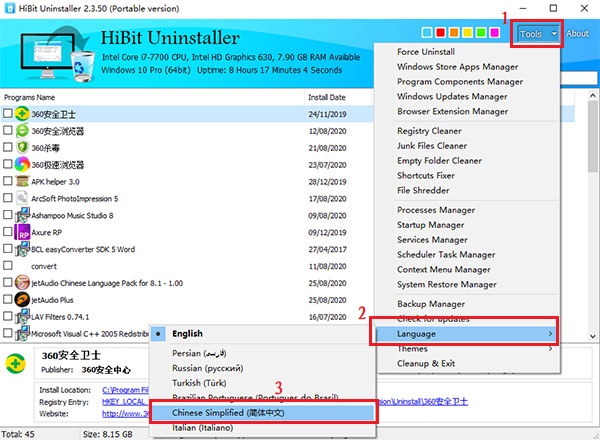600x440 pixels.
Task: Open Windows Store Apps Manager
Action: (x=458, y=67)
